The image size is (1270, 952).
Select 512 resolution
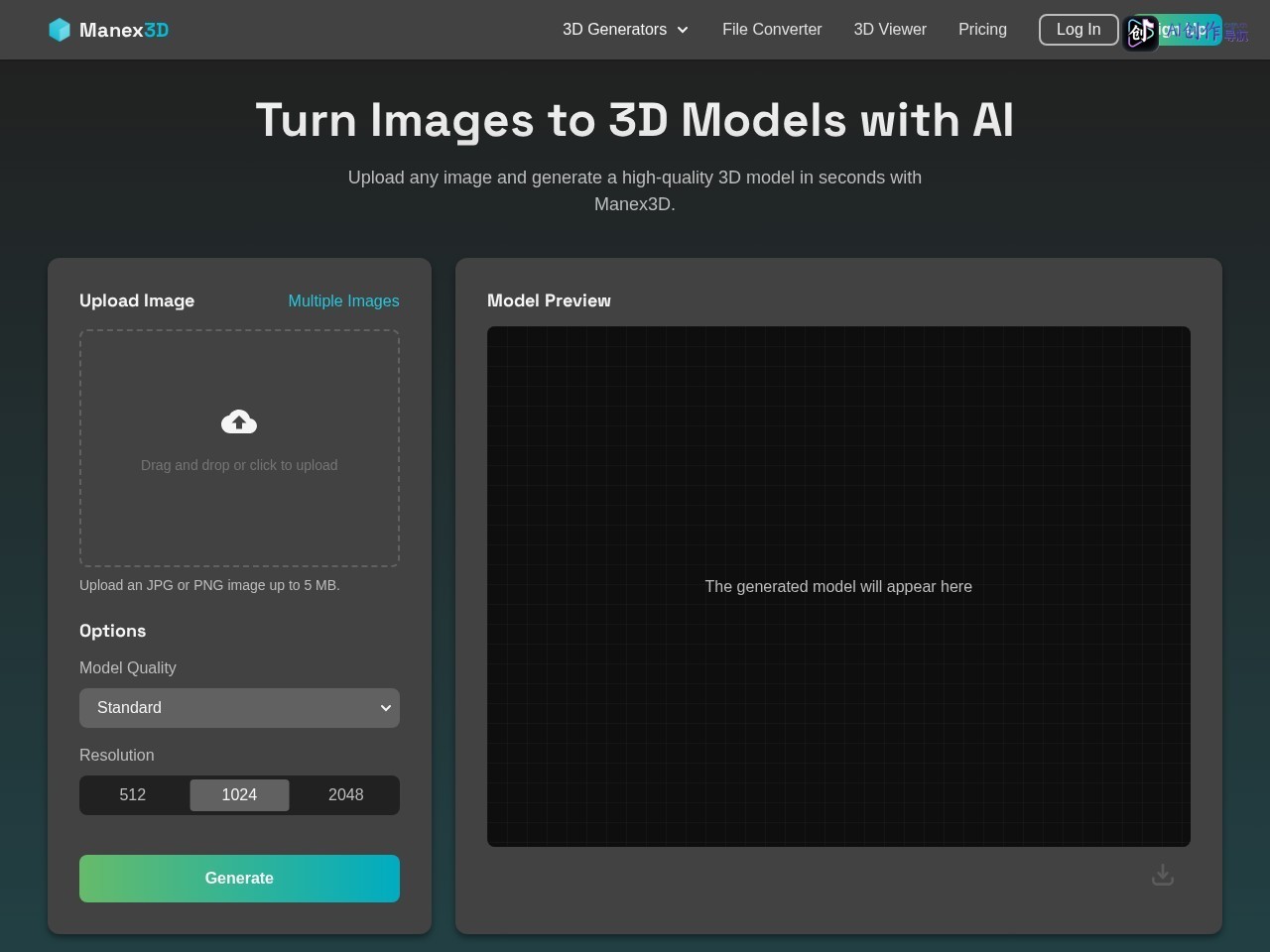coord(133,795)
